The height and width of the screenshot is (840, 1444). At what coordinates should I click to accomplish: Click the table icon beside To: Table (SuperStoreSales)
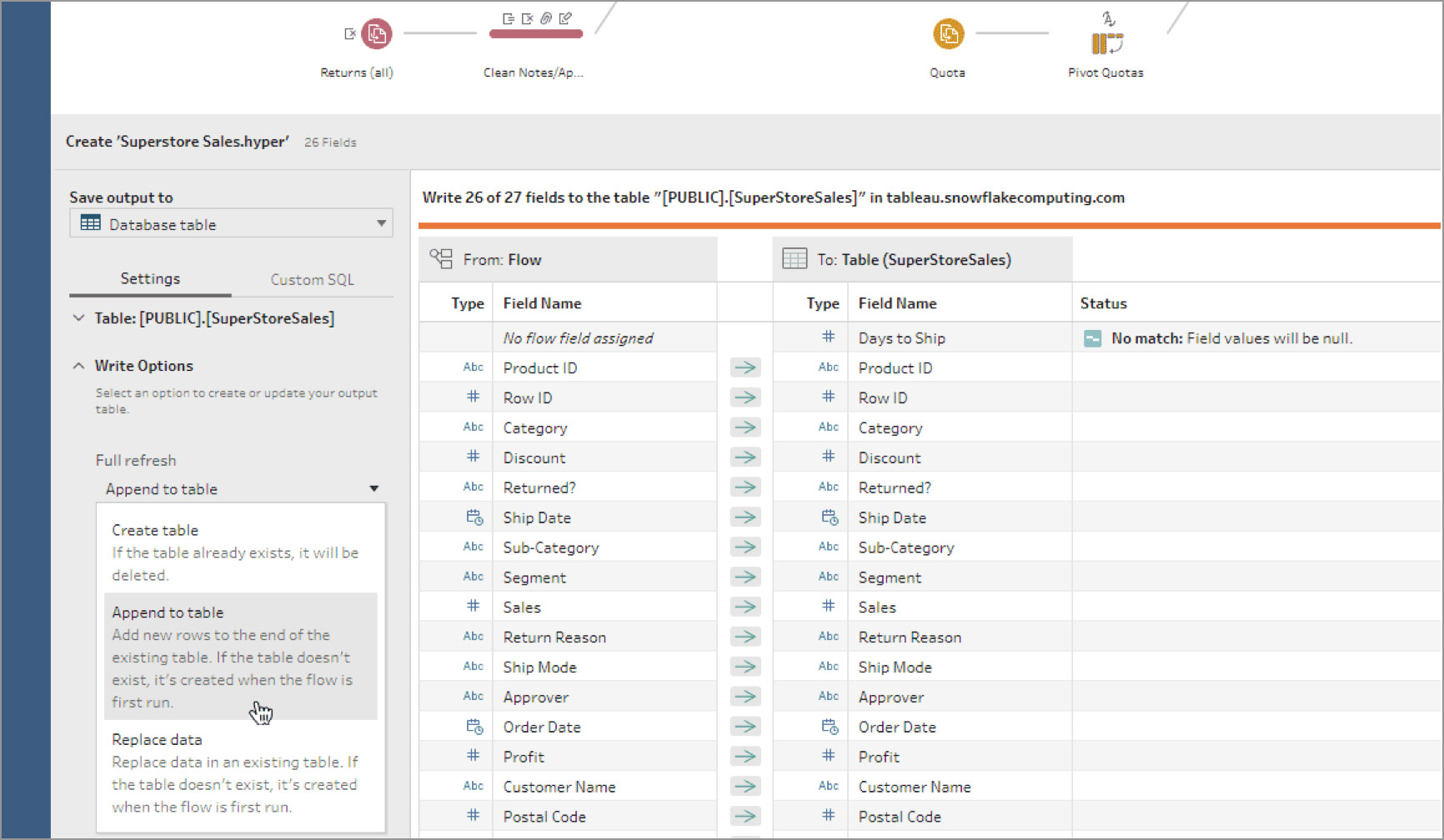point(795,259)
